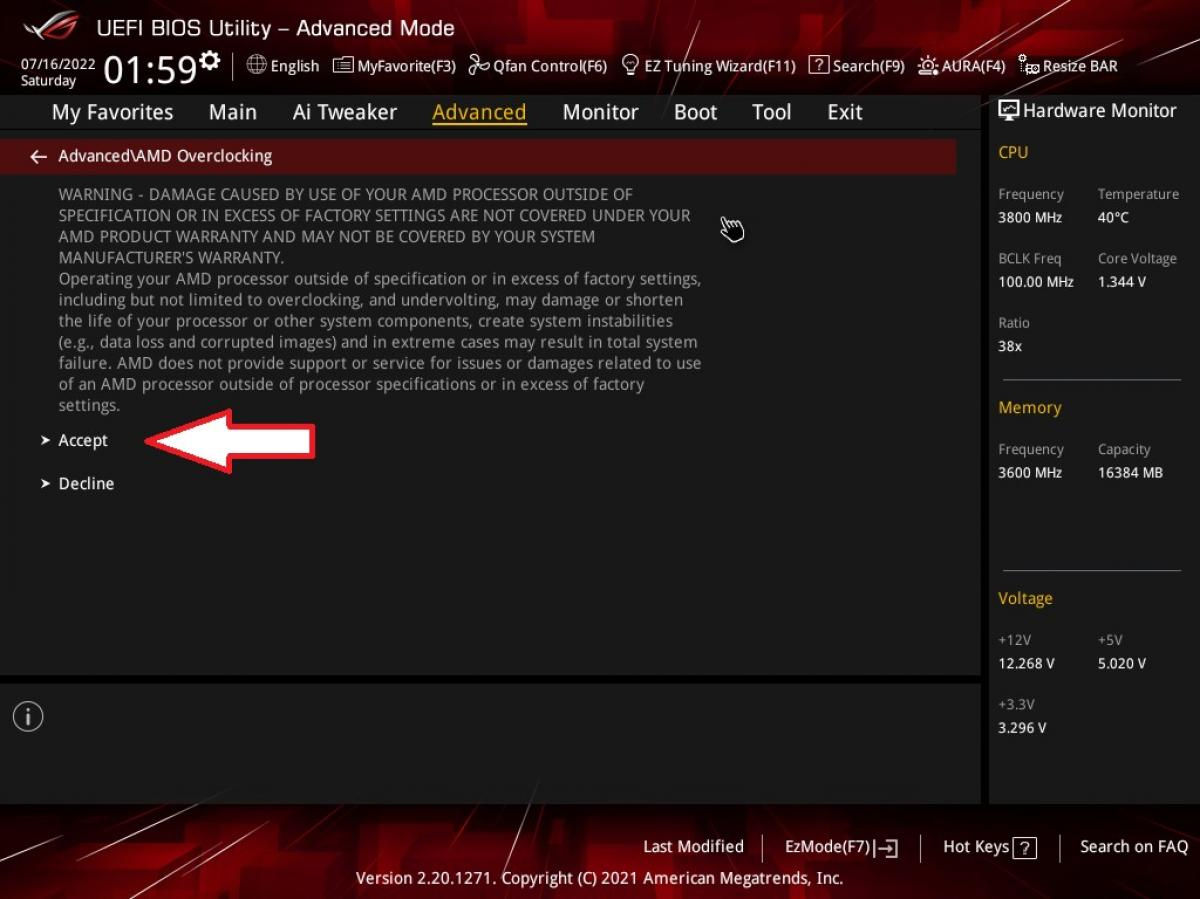Click the Ratio value 38x
This screenshot has width=1200, height=899.
[x=1010, y=346]
